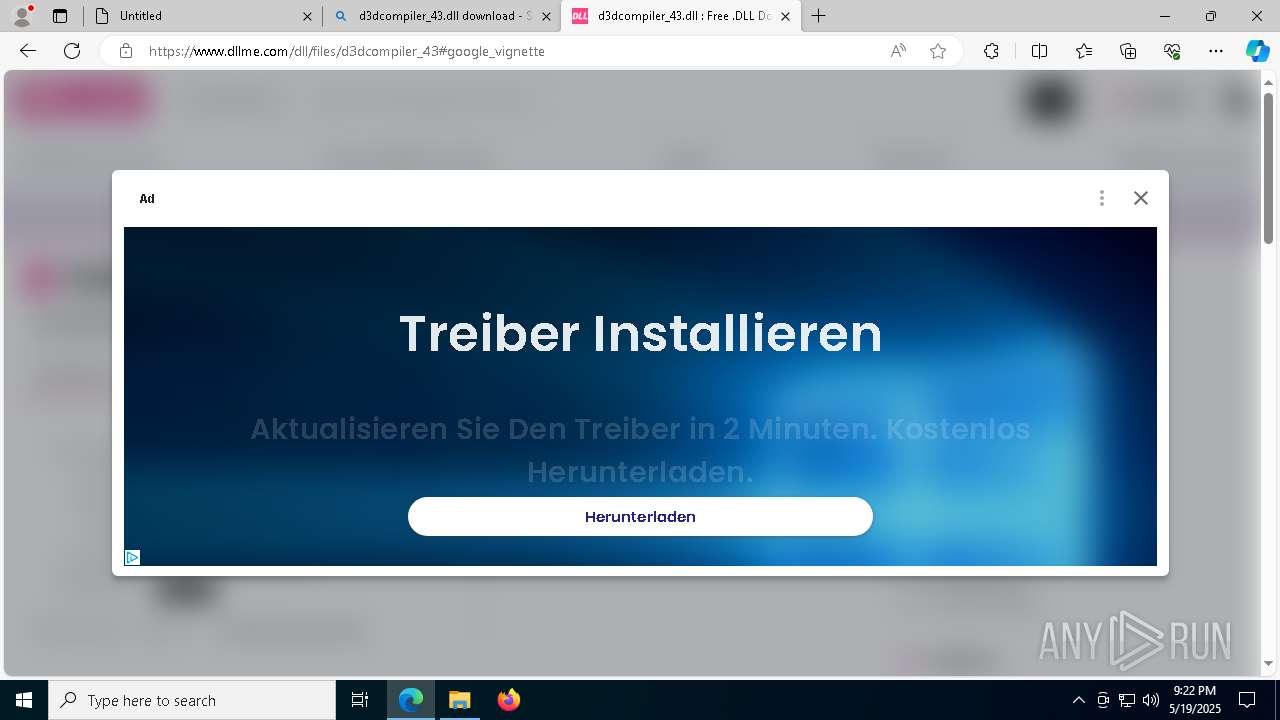The width and height of the screenshot is (1280, 720).
Task: Open the taskbar clock showing 9:22 PM
Action: (x=1194, y=700)
